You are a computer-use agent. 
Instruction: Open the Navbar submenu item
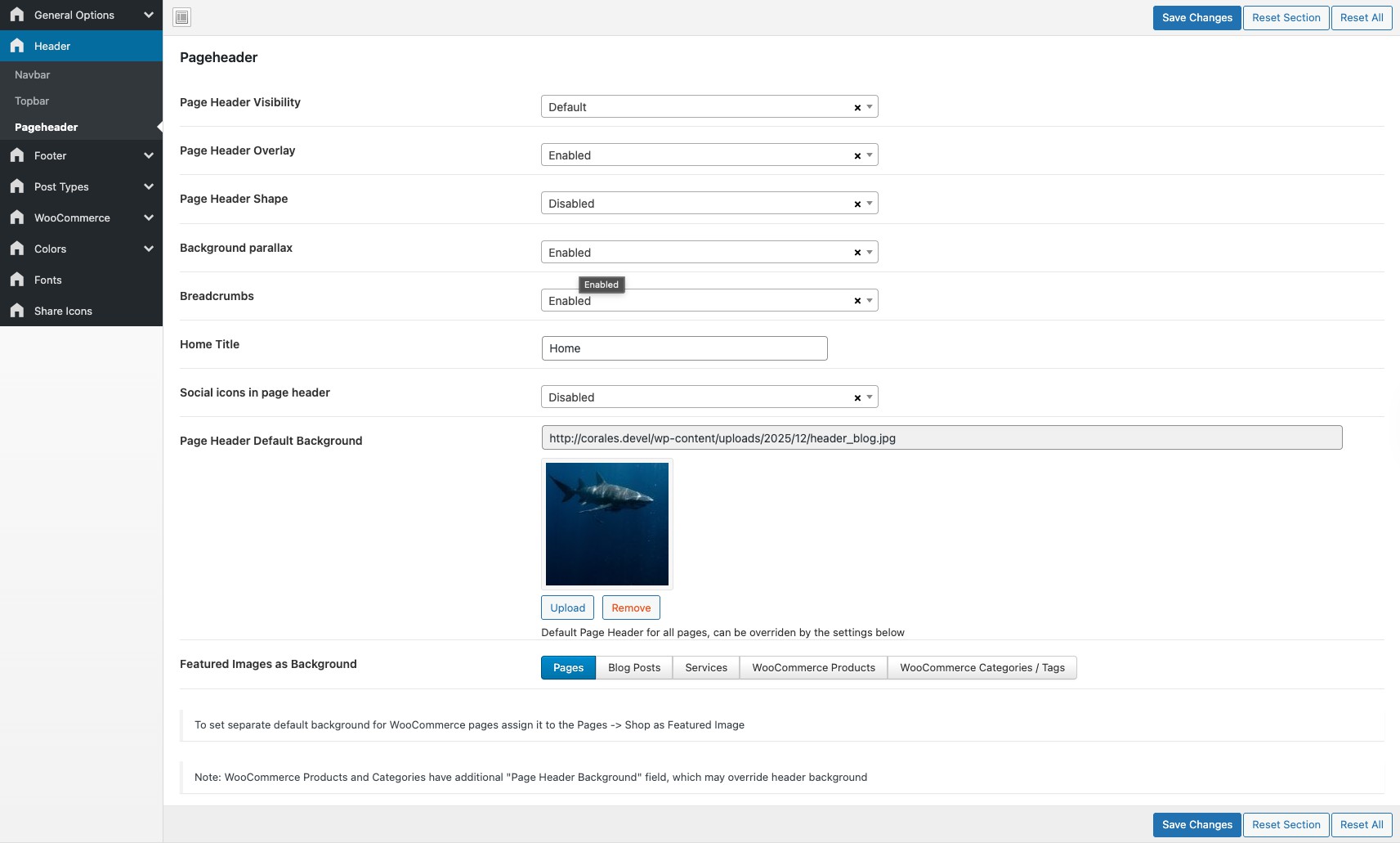tap(33, 74)
